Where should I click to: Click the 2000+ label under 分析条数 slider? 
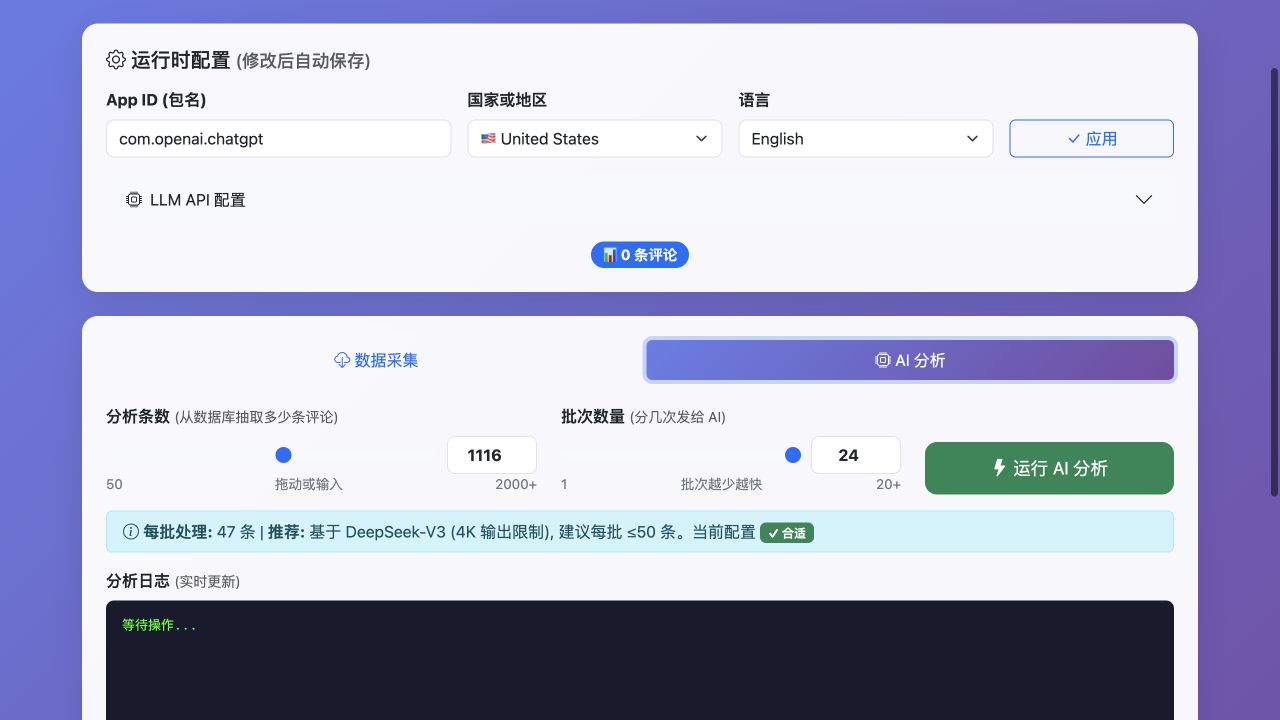(516, 484)
